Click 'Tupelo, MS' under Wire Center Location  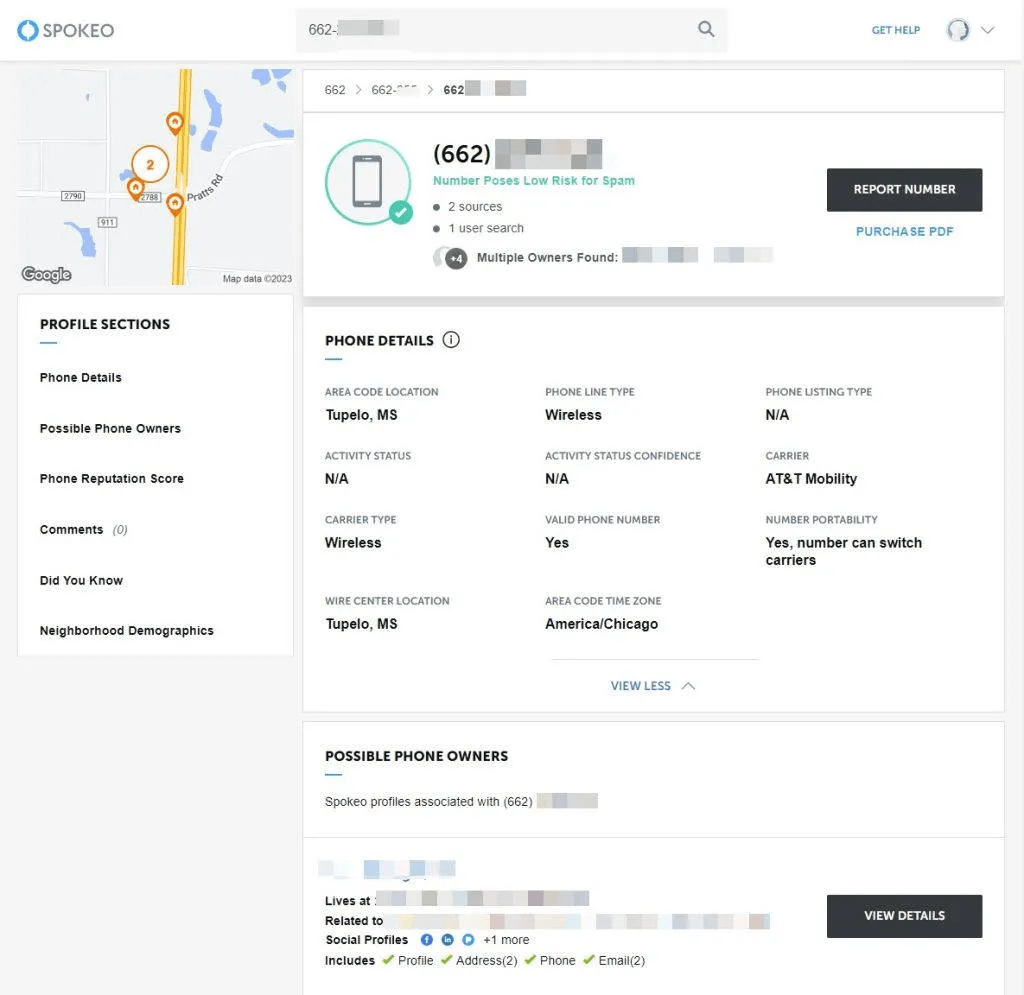(361, 624)
